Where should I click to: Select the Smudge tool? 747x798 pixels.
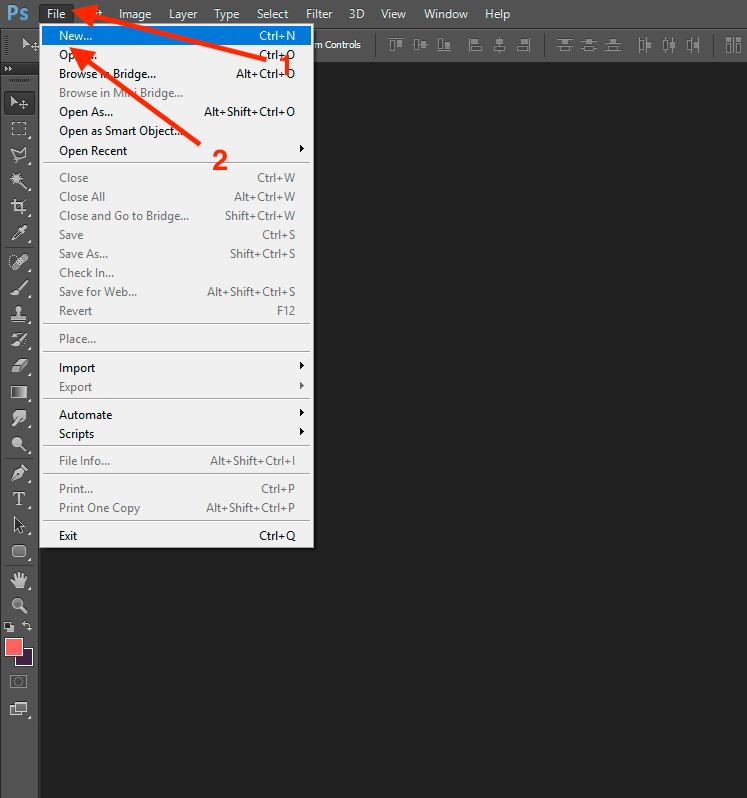click(19, 418)
